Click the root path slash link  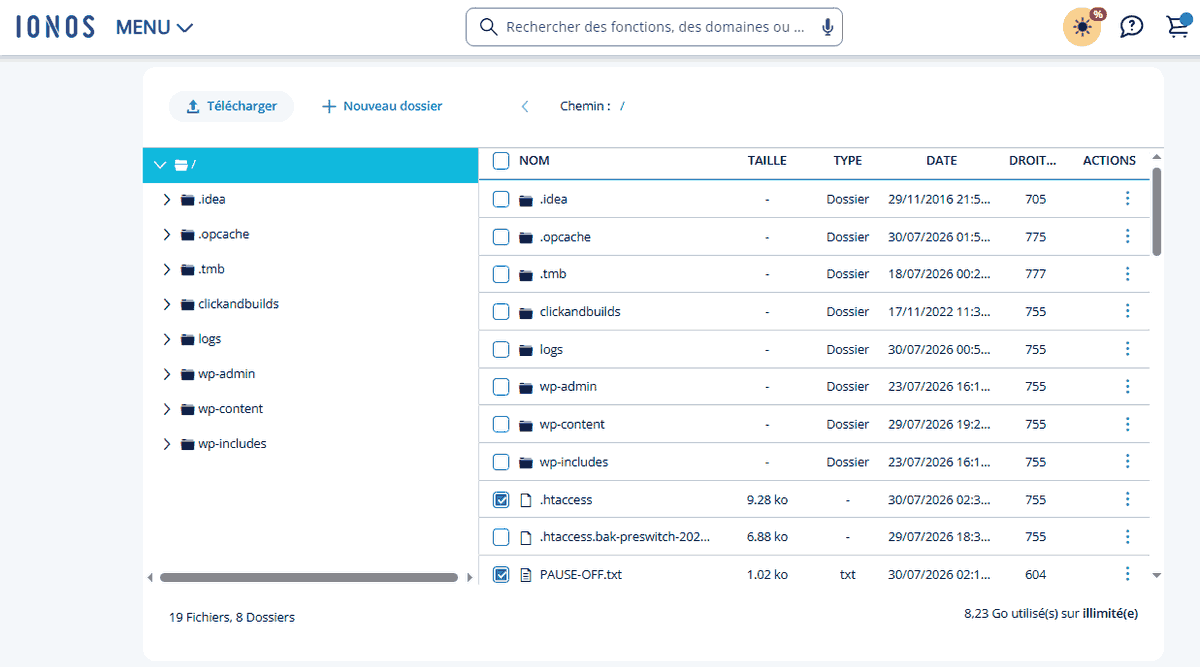[622, 106]
